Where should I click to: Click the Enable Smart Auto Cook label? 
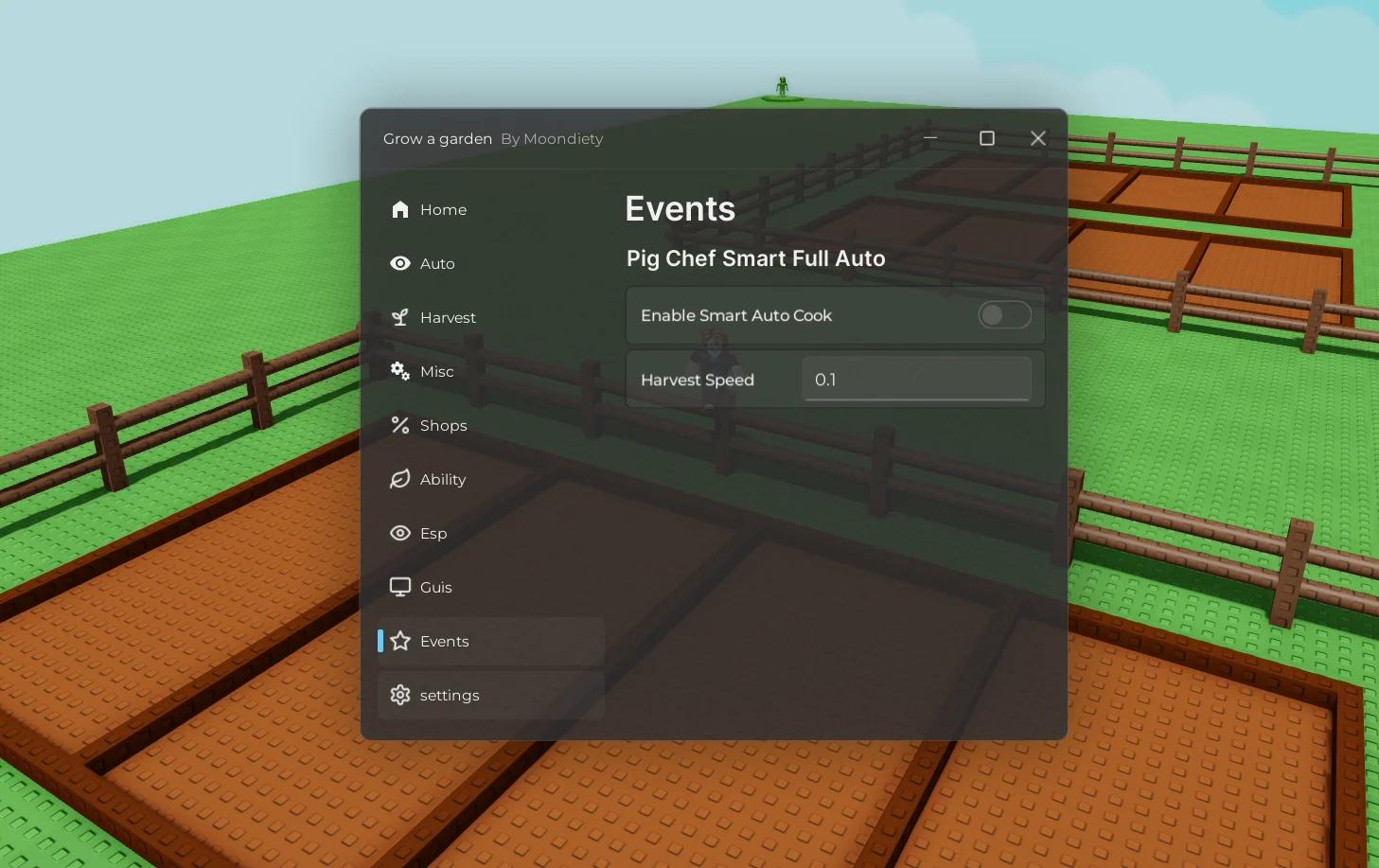(736, 316)
